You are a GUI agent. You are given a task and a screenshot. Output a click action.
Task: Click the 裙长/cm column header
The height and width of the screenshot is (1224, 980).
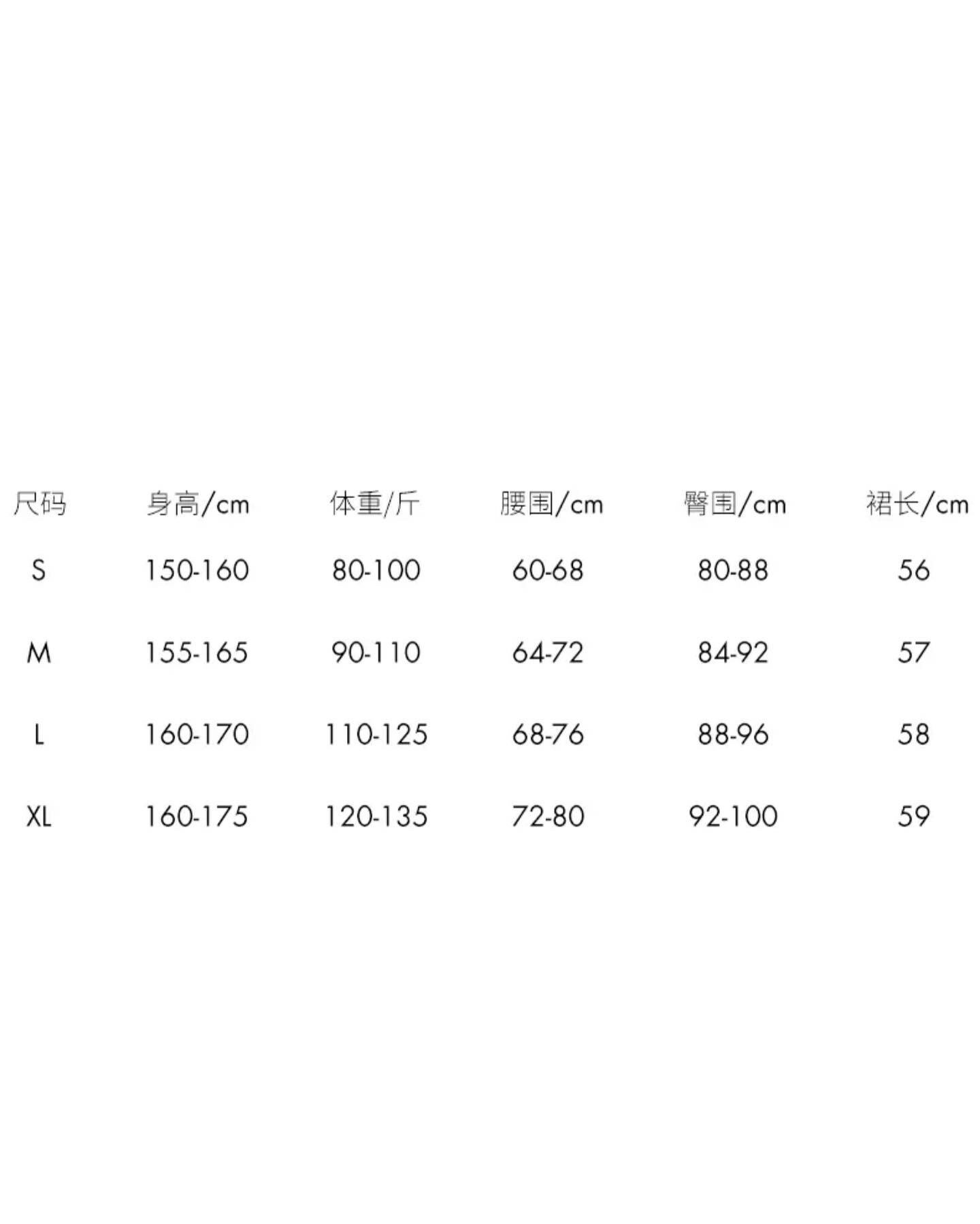917,504
